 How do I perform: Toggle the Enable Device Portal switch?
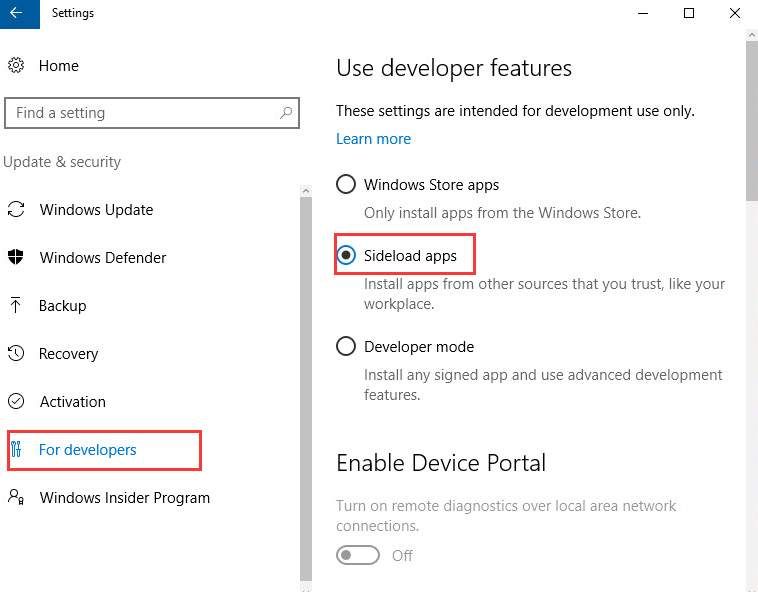click(358, 556)
